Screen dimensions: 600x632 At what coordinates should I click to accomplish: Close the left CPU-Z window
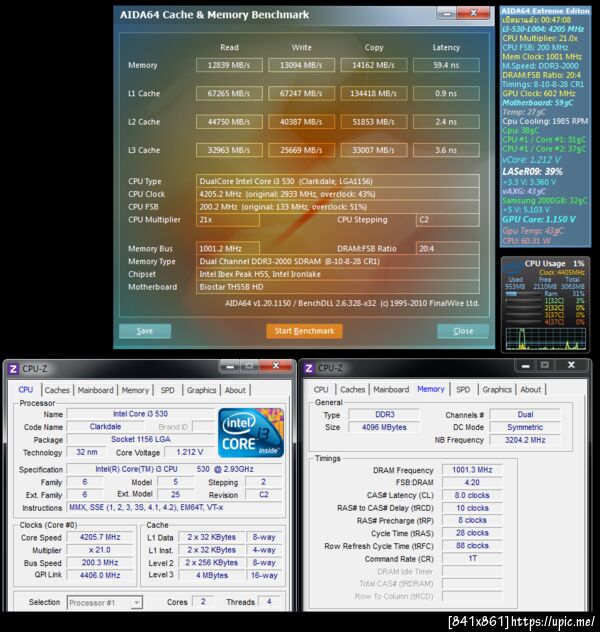click(276, 366)
